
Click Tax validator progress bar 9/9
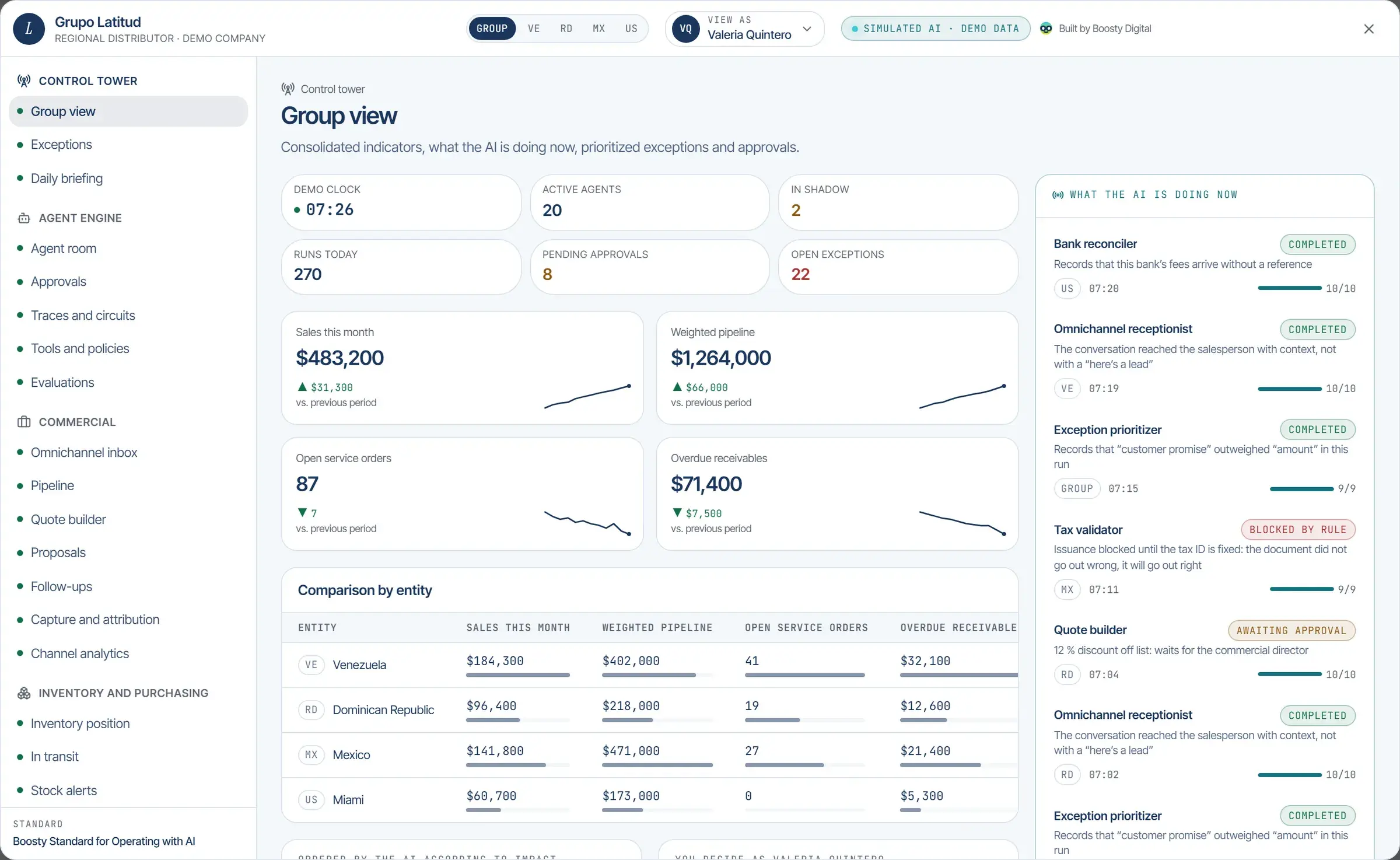[1301, 589]
